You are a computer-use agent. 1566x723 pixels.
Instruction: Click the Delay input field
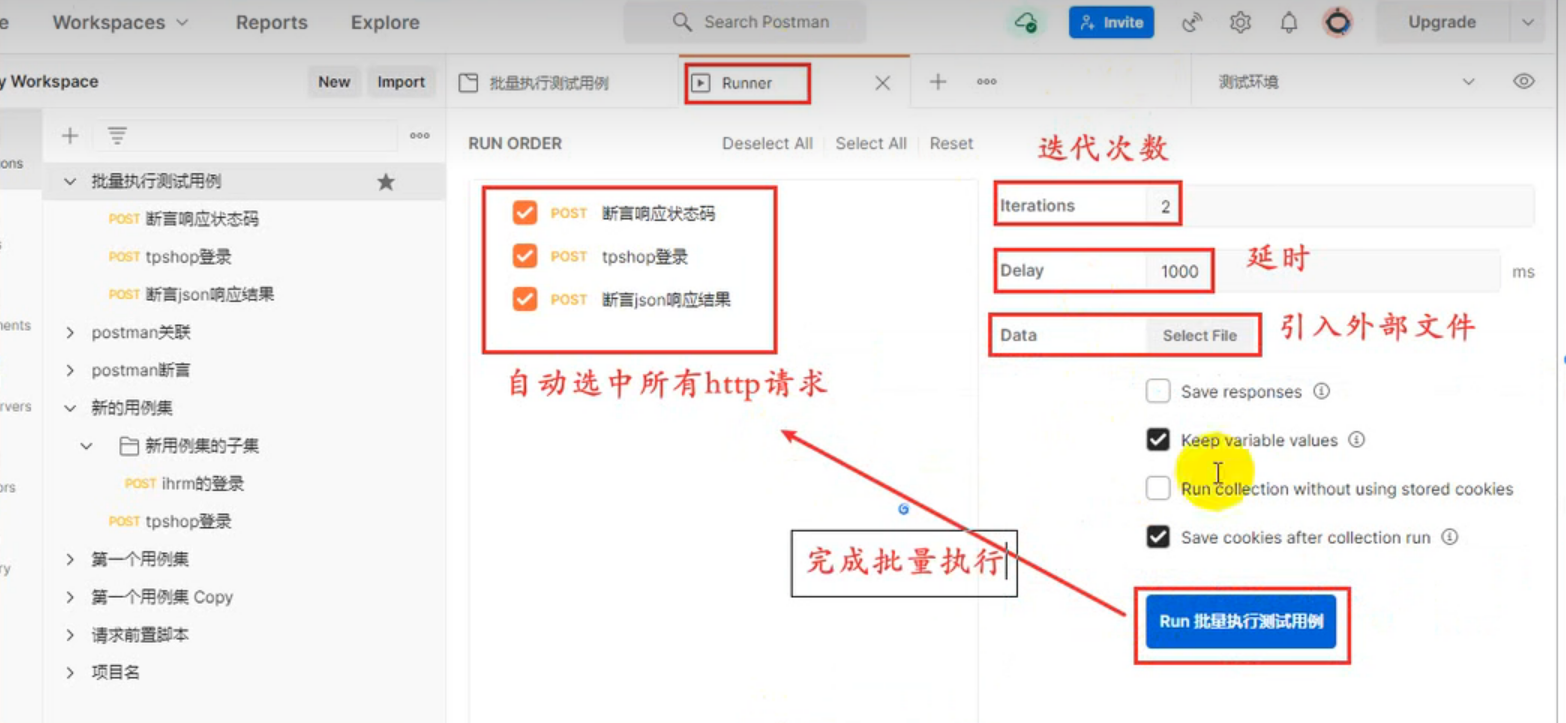(1323, 271)
